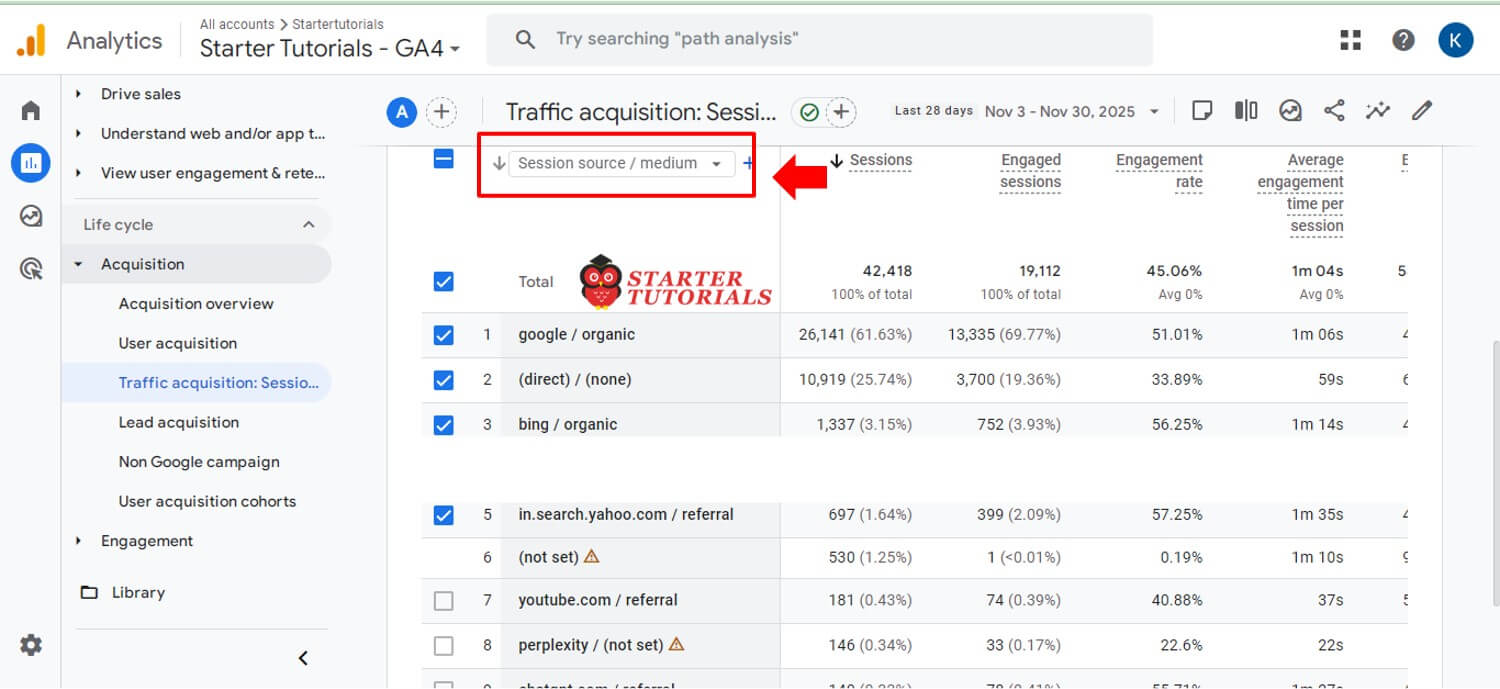This screenshot has width=1500, height=689.
Task: Expand the Engagement section in sidebar
Action: (147, 541)
